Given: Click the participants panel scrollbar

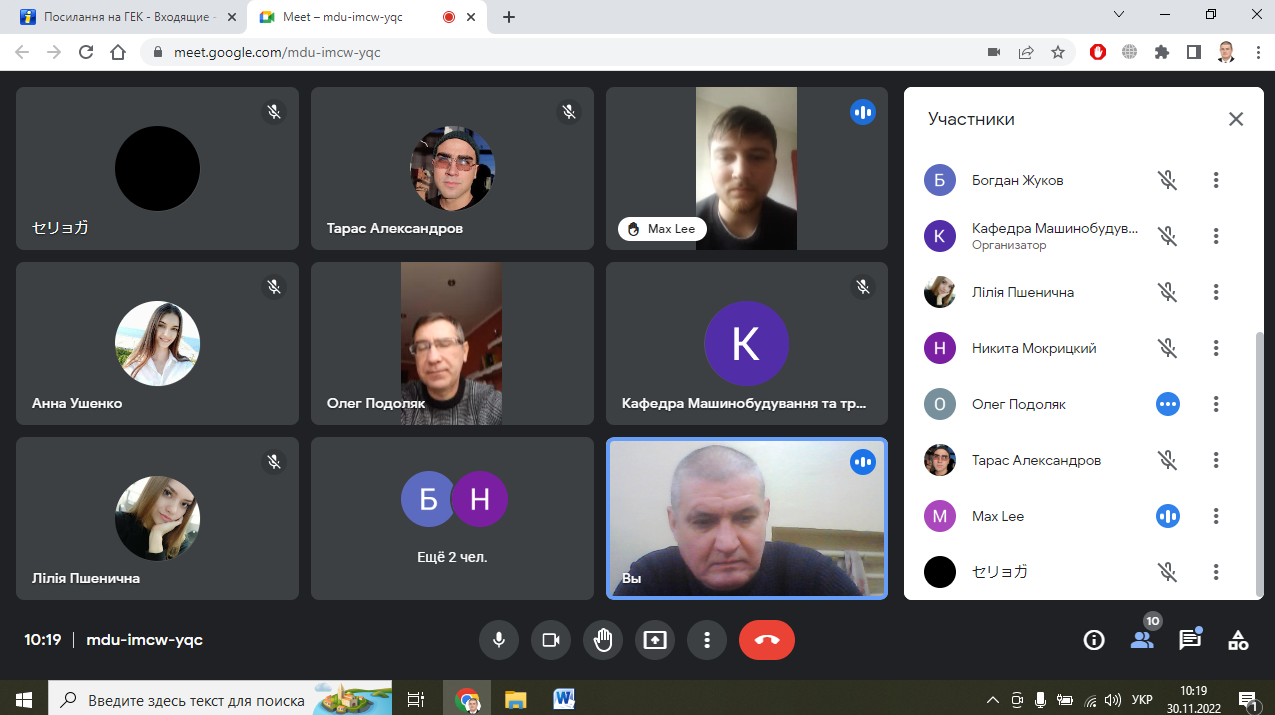Looking at the screenshot, I should (1259, 460).
